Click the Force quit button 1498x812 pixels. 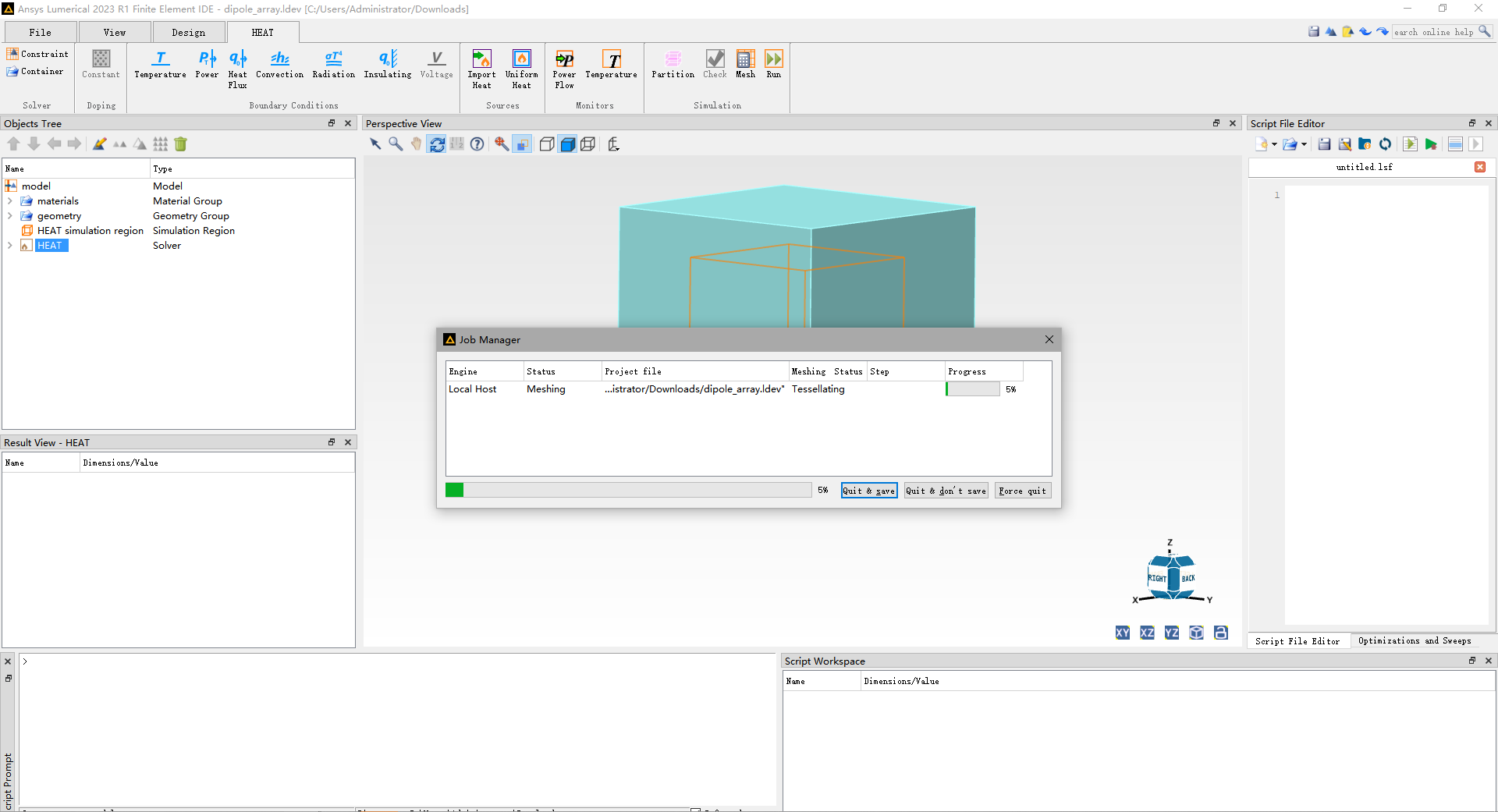tap(1023, 491)
